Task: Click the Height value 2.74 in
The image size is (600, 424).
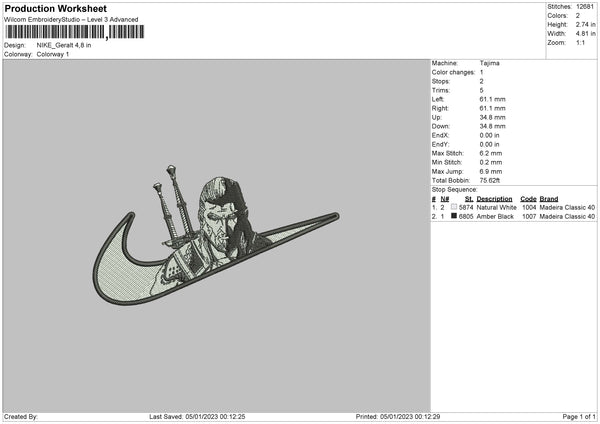Action: click(585, 24)
